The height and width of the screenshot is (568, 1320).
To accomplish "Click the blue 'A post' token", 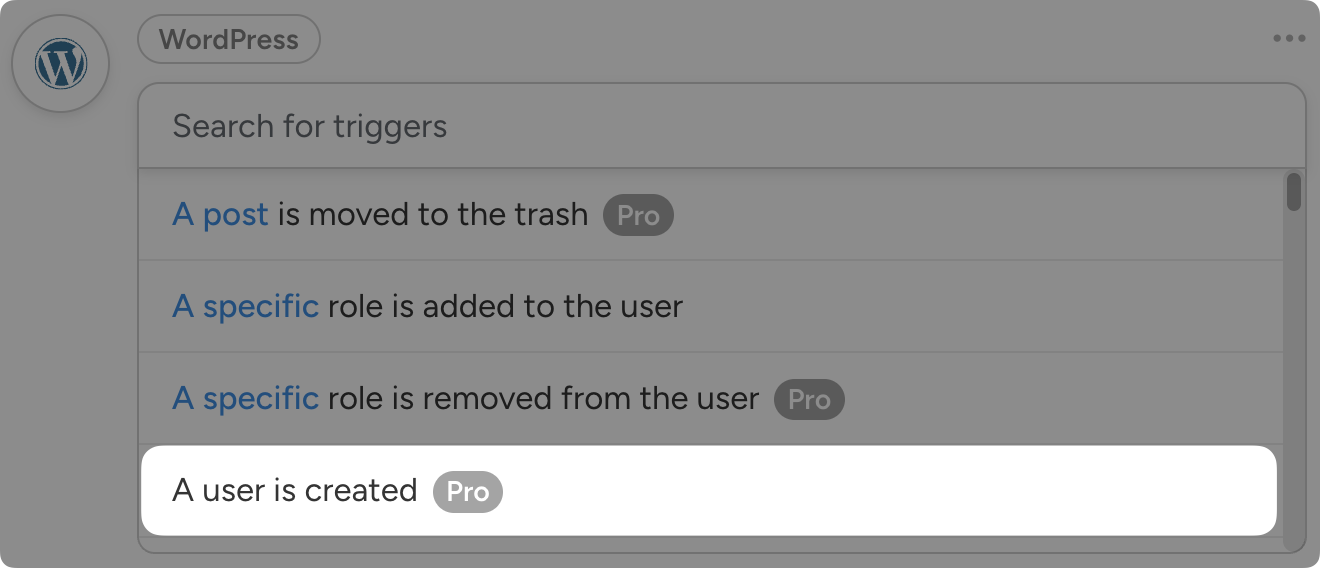I will [x=220, y=215].
